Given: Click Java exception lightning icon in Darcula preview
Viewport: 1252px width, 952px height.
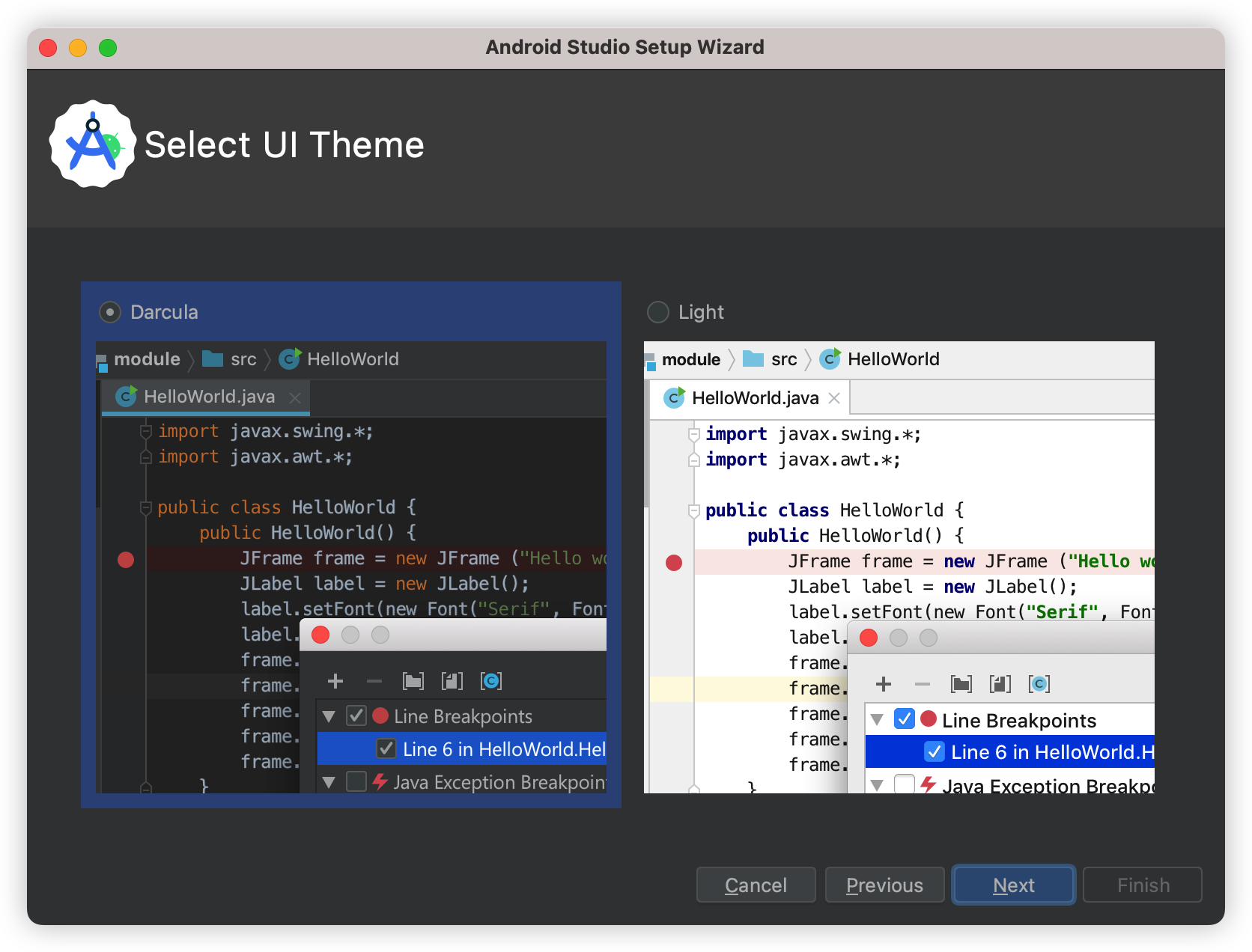Looking at the screenshot, I should tap(380, 782).
